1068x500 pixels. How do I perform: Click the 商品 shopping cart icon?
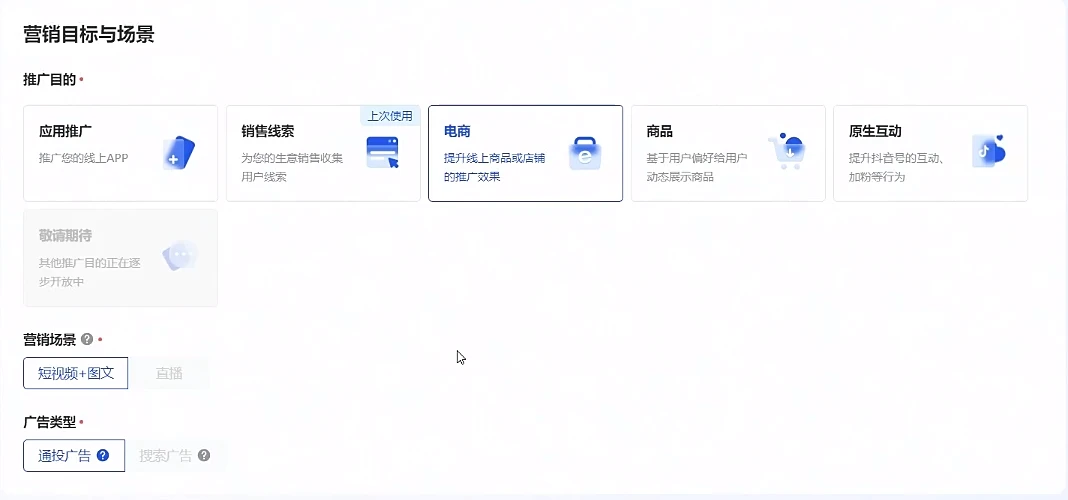point(786,152)
